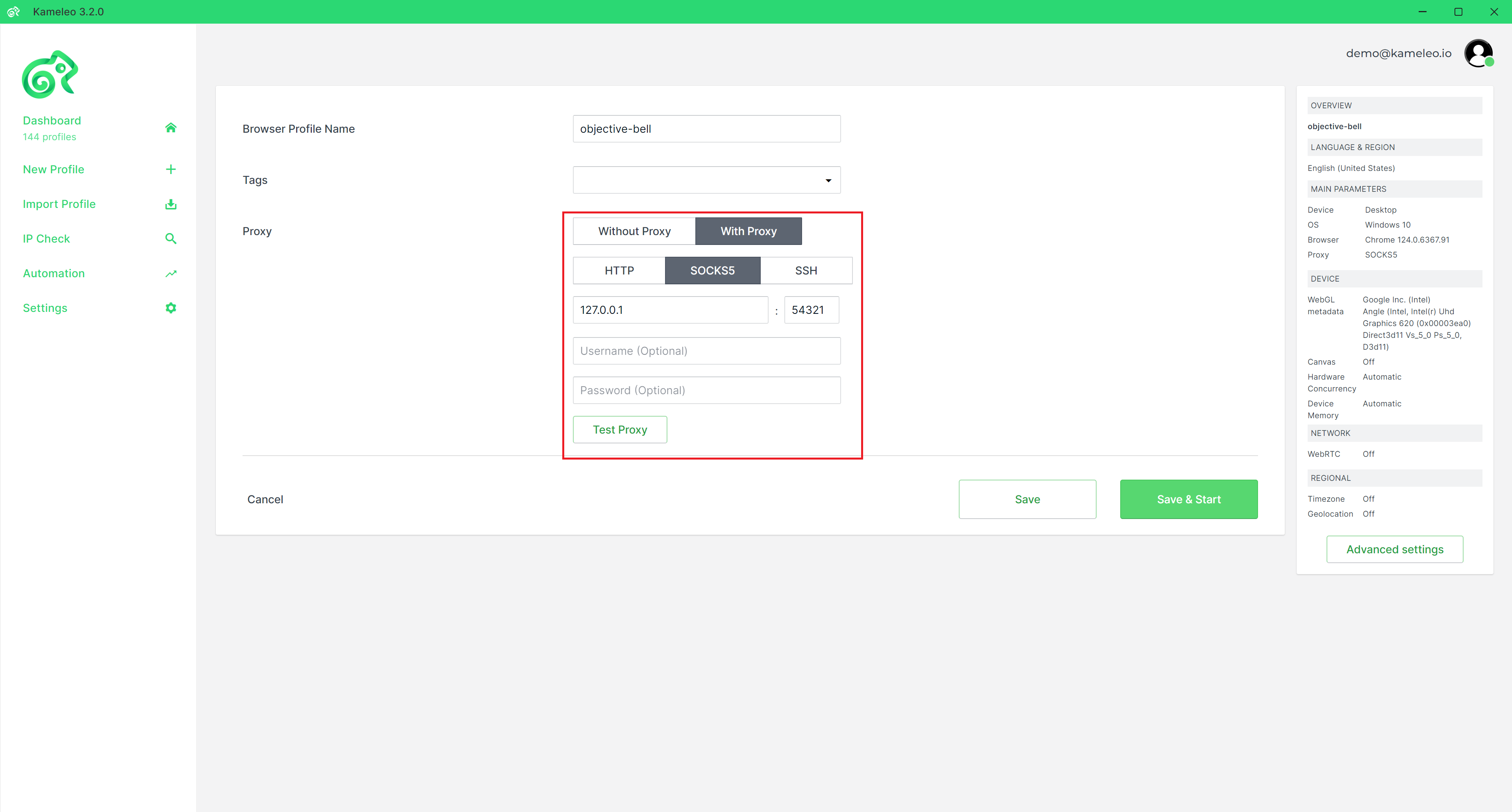Image resolution: width=1512 pixels, height=812 pixels.
Task: Click the Settings gear icon
Action: [171, 308]
